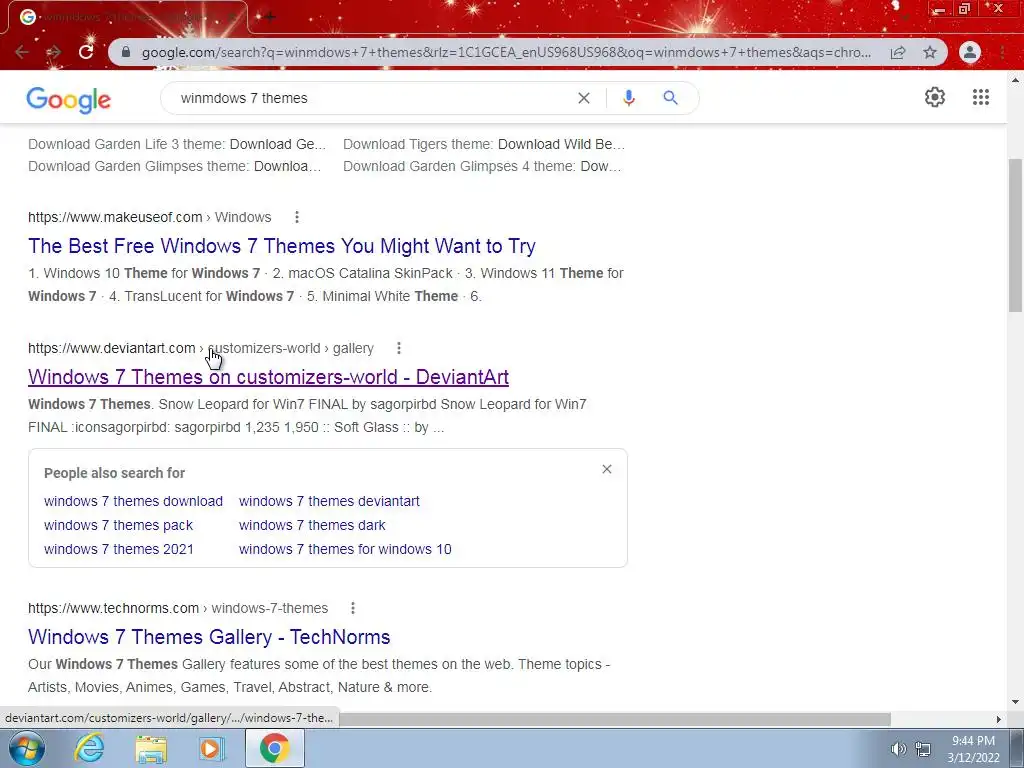Click the makeuseof.com breadcrumb URL
This screenshot has width=1024, height=768.
150,217
